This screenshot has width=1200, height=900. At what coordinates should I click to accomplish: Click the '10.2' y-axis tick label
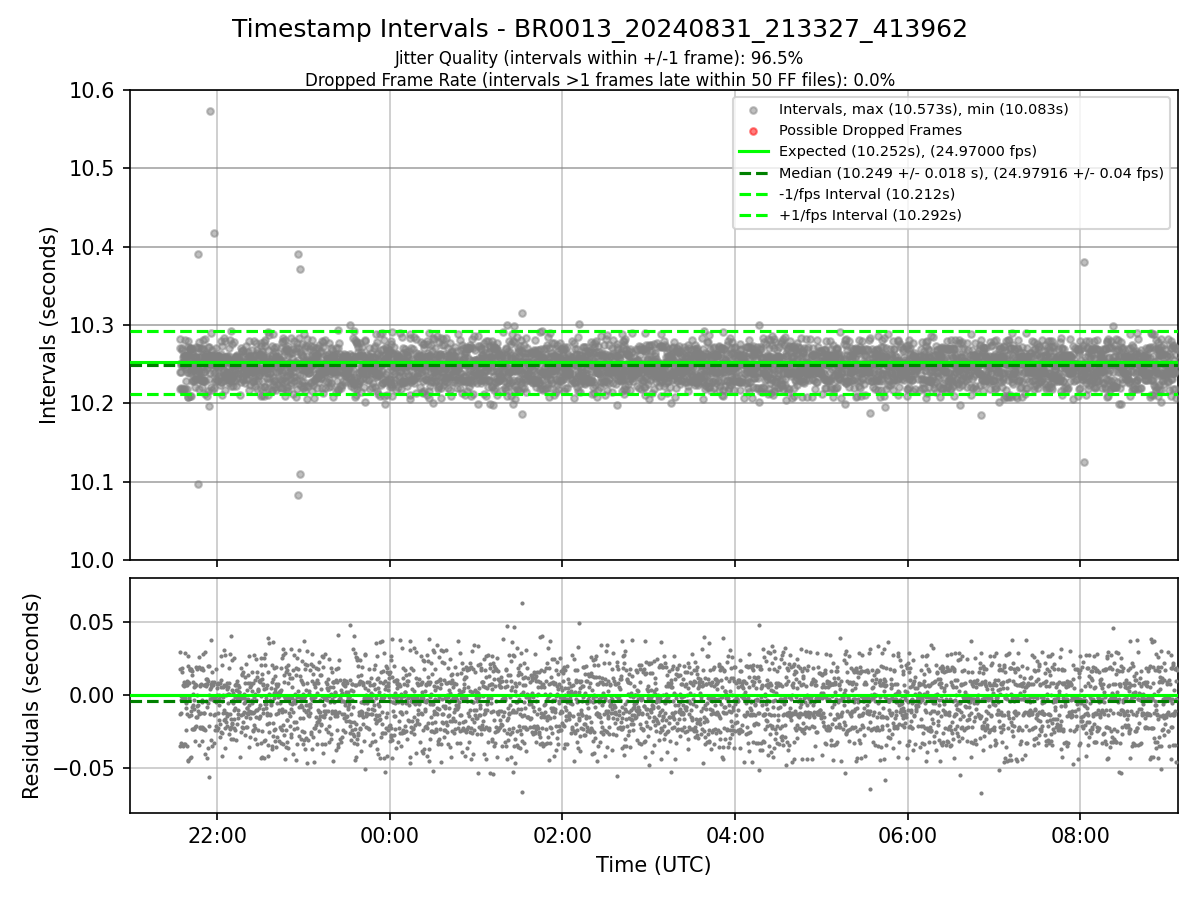click(x=94, y=404)
